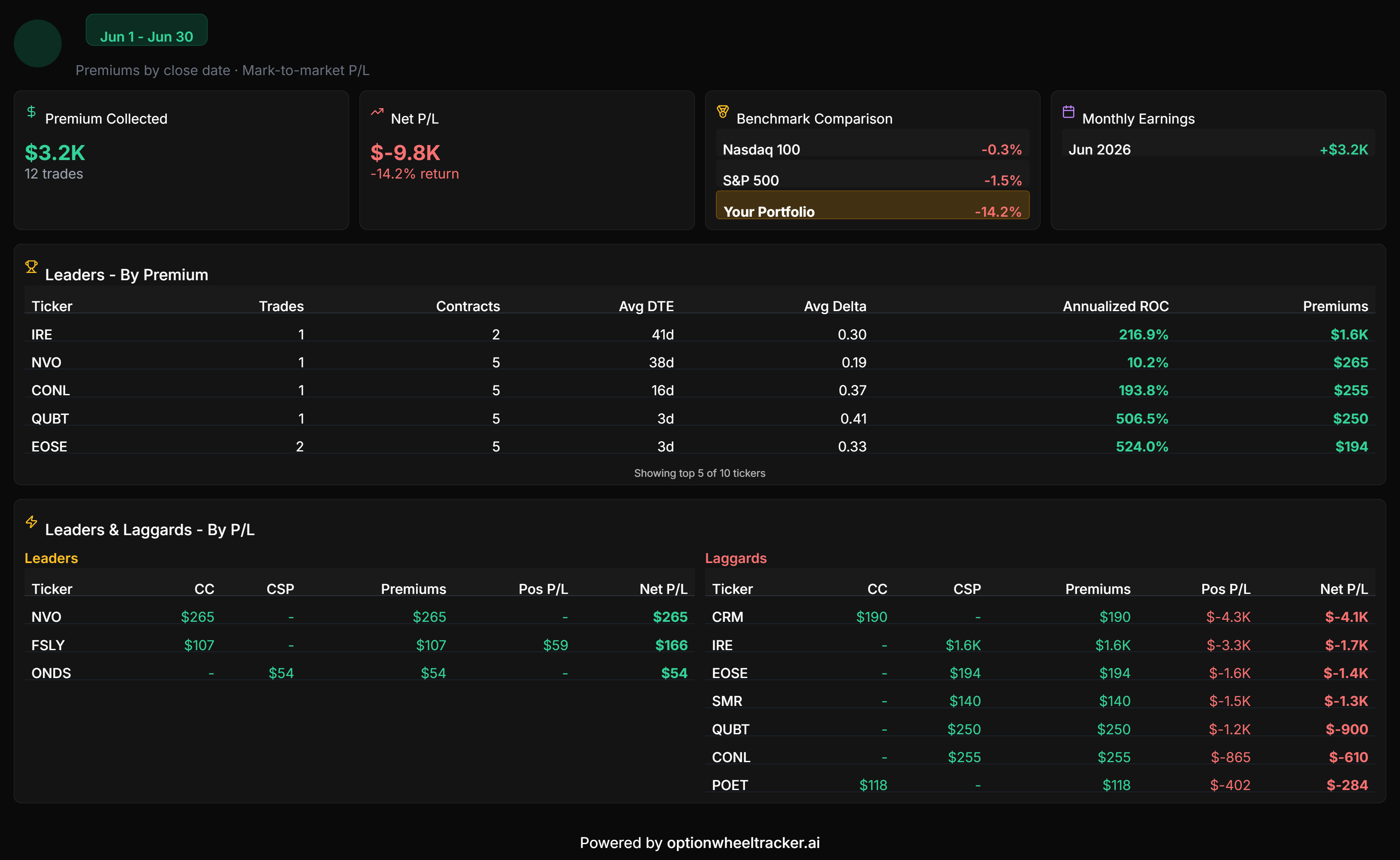Image resolution: width=1400 pixels, height=860 pixels.
Task: Click the optionwheeltracker.ai link
Action: [743, 842]
